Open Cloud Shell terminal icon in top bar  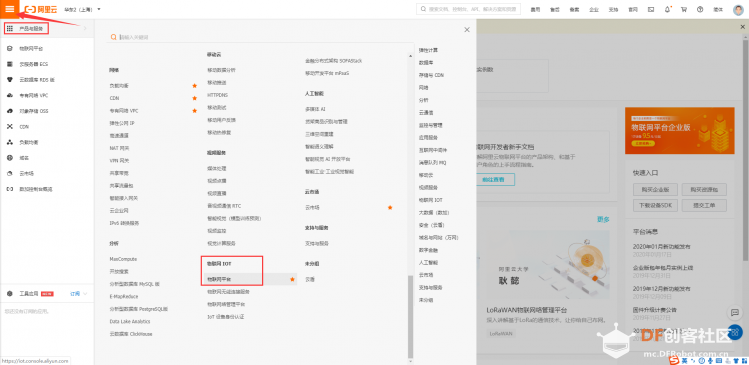point(651,9)
